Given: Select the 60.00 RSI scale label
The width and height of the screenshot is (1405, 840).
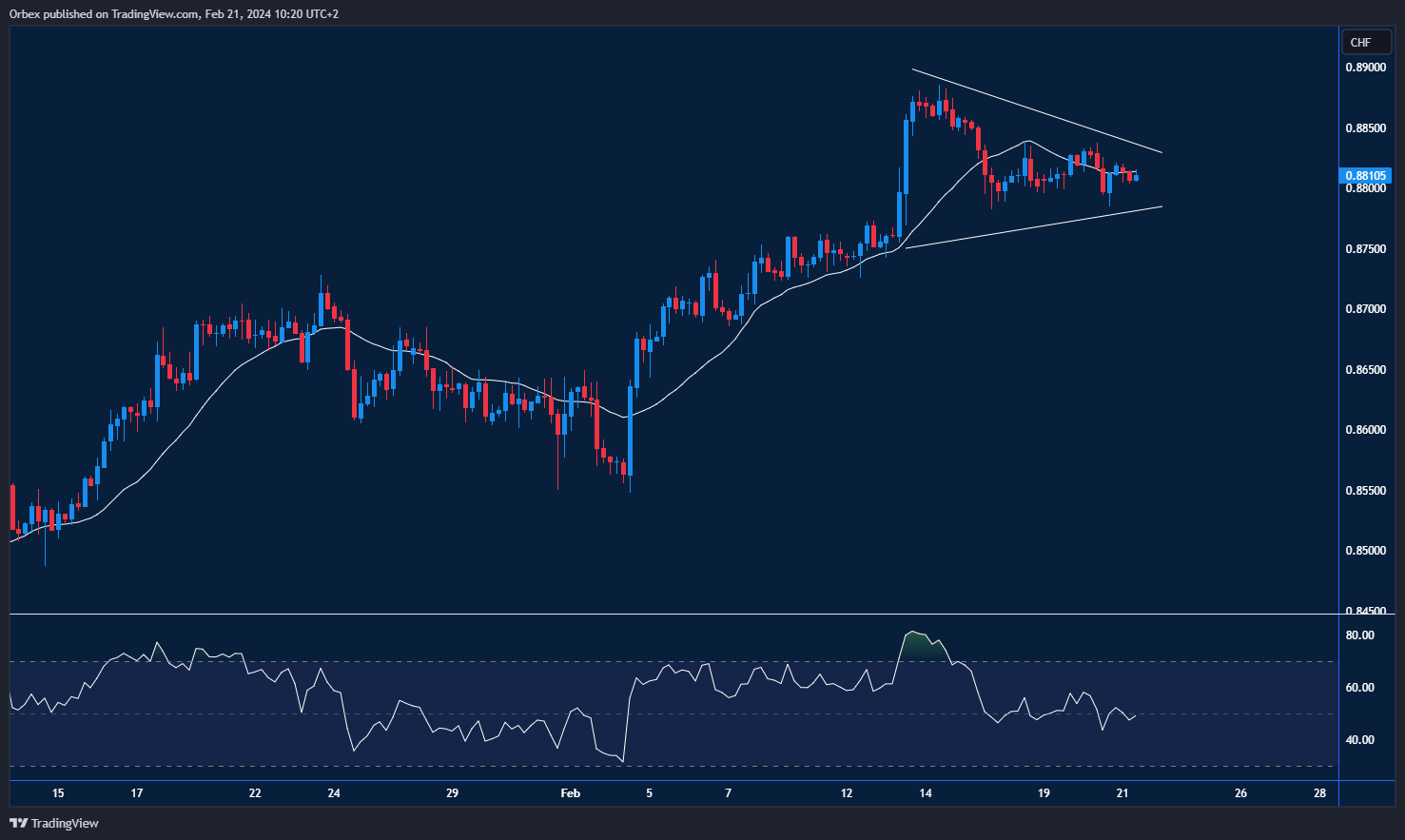Looking at the screenshot, I should click(1359, 688).
